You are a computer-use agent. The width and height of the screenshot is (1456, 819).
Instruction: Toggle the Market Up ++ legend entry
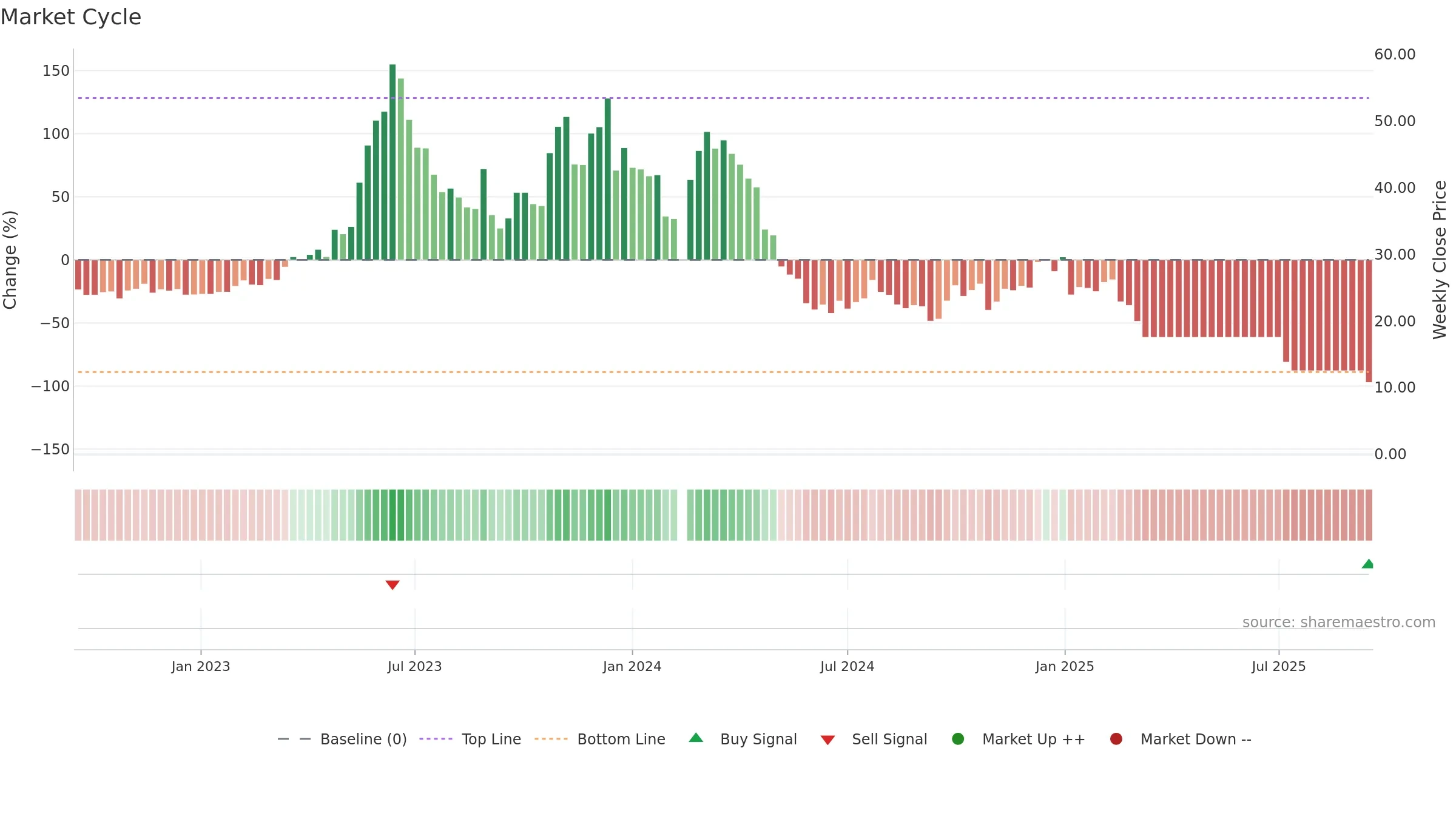coord(1019,739)
